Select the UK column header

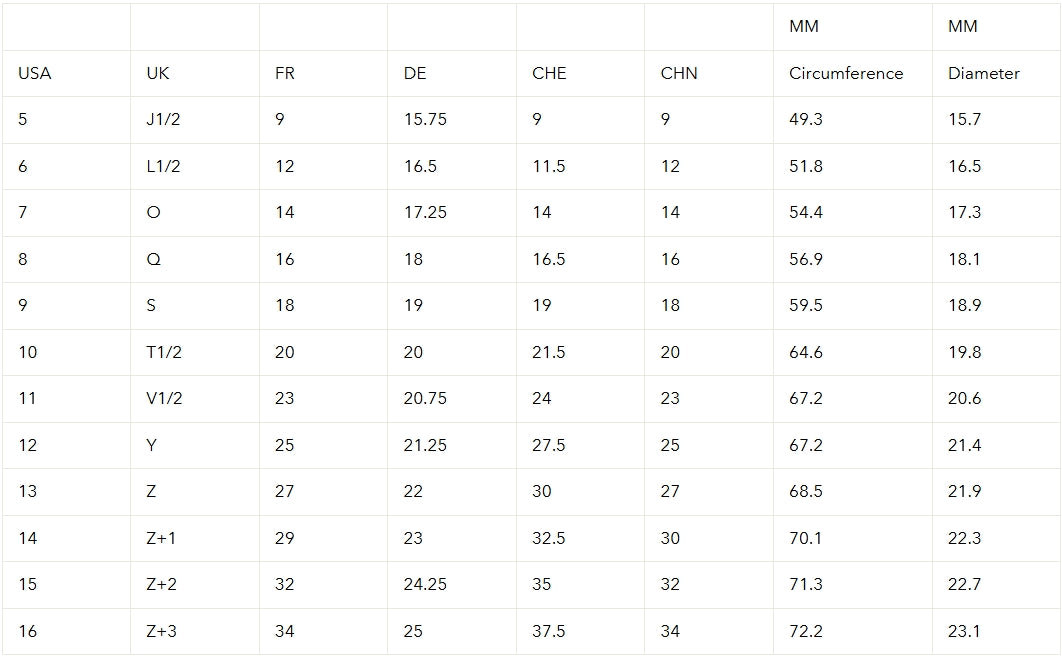(x=158, y=73)
